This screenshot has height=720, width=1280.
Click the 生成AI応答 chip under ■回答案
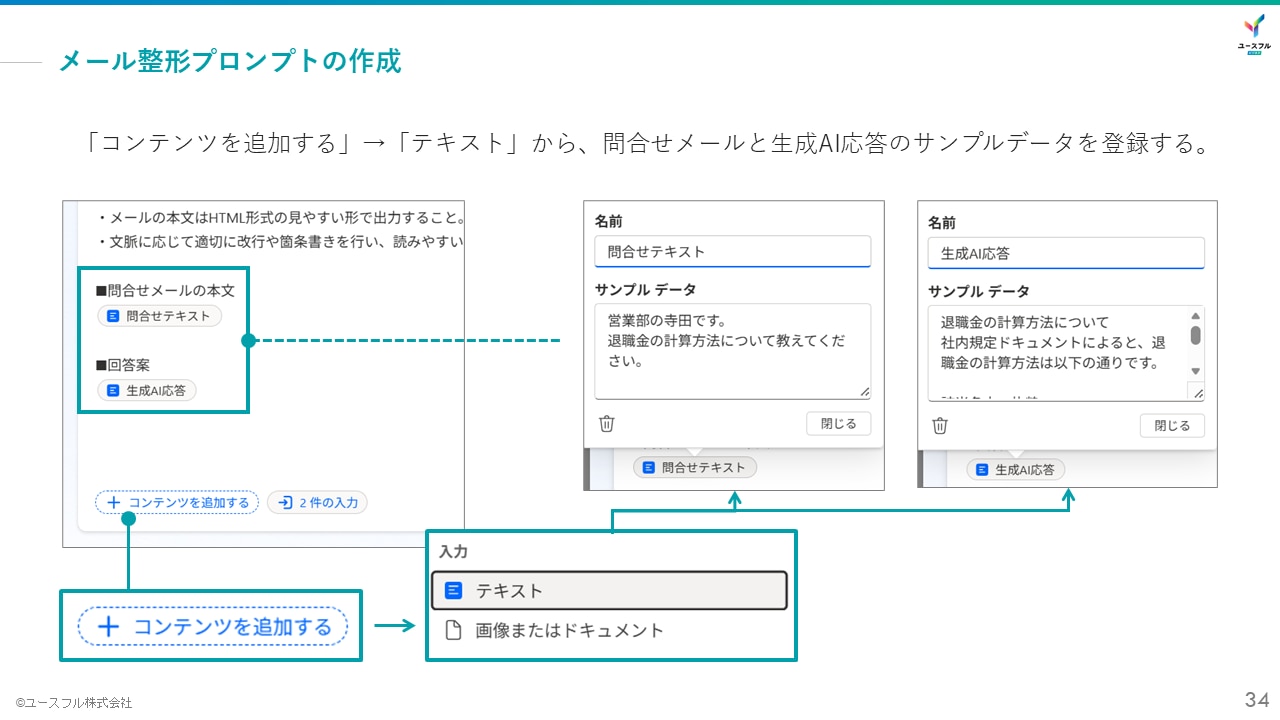point(146,391)
